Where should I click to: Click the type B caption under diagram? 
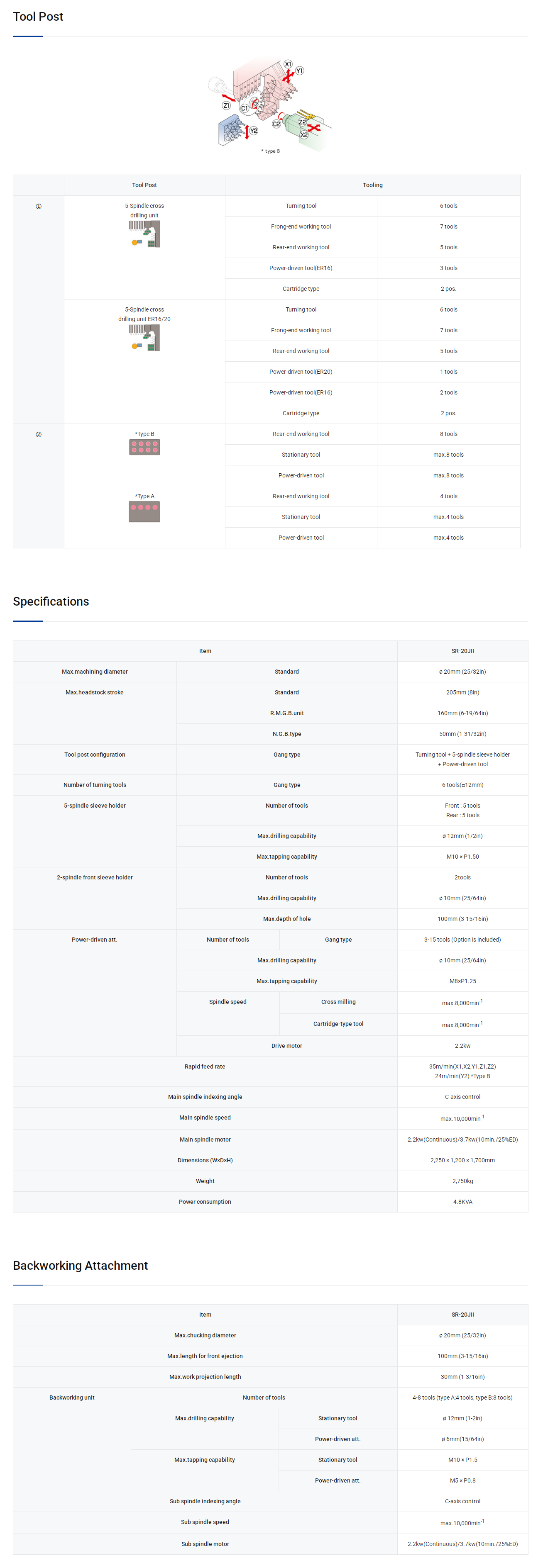coord(271,151)
